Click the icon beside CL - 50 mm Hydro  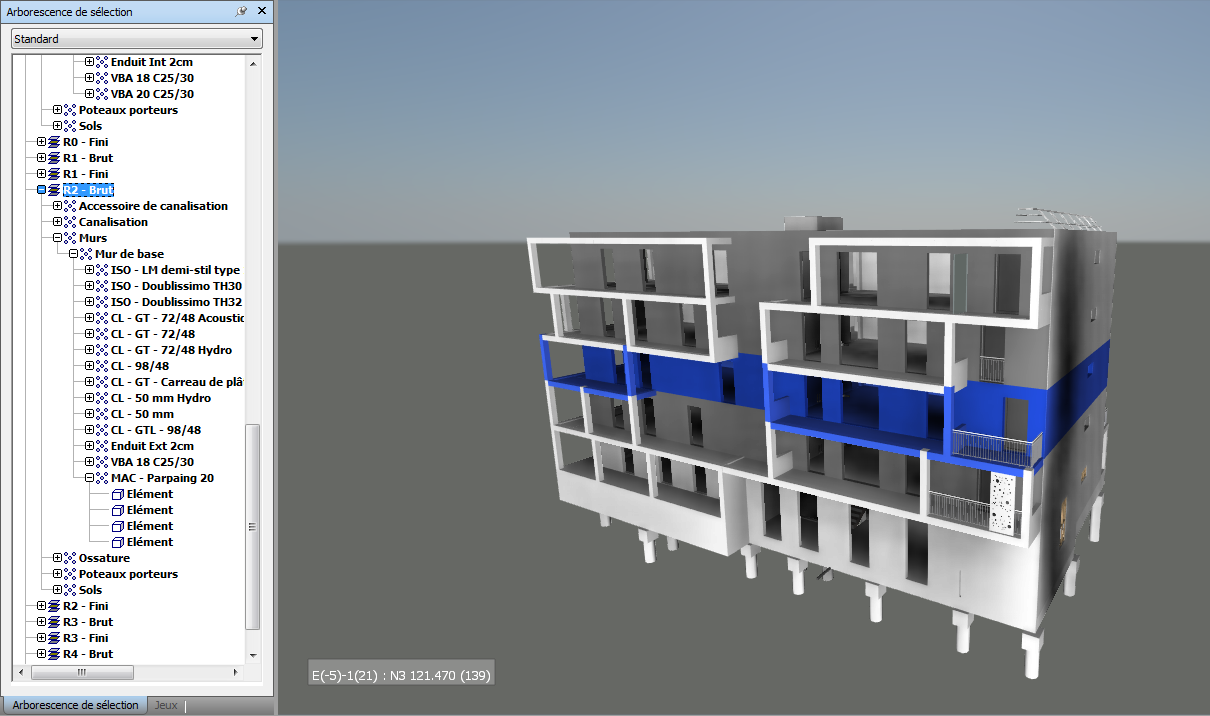pyautogui.click(x=102, y=398)
